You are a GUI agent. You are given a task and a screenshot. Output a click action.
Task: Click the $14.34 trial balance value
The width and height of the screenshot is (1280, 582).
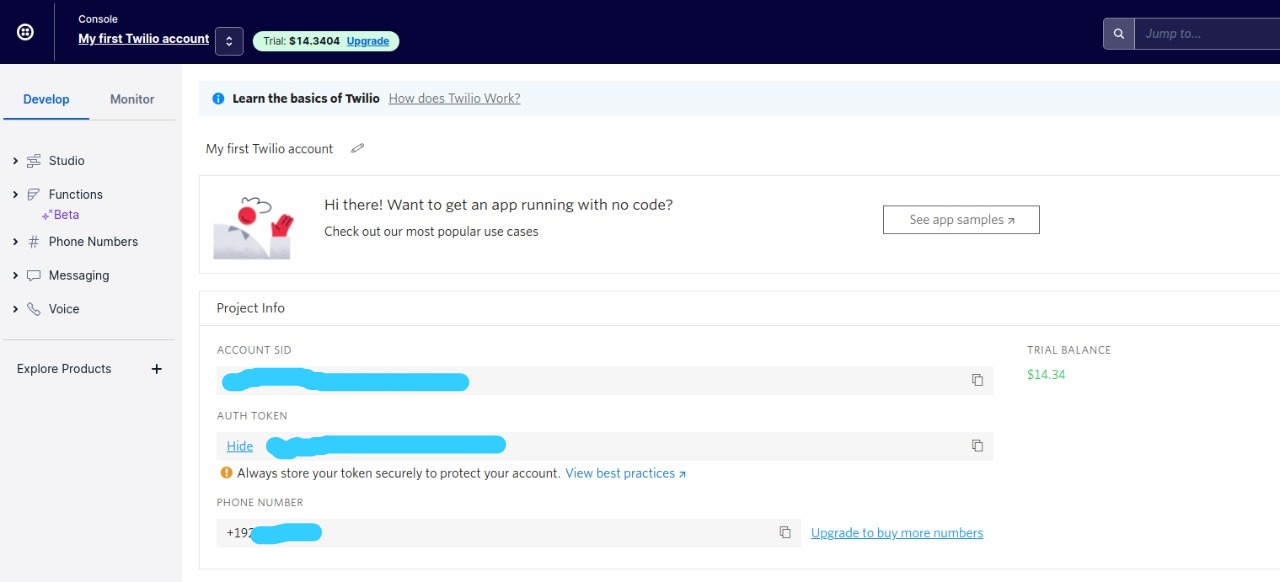click(1046, 375)
